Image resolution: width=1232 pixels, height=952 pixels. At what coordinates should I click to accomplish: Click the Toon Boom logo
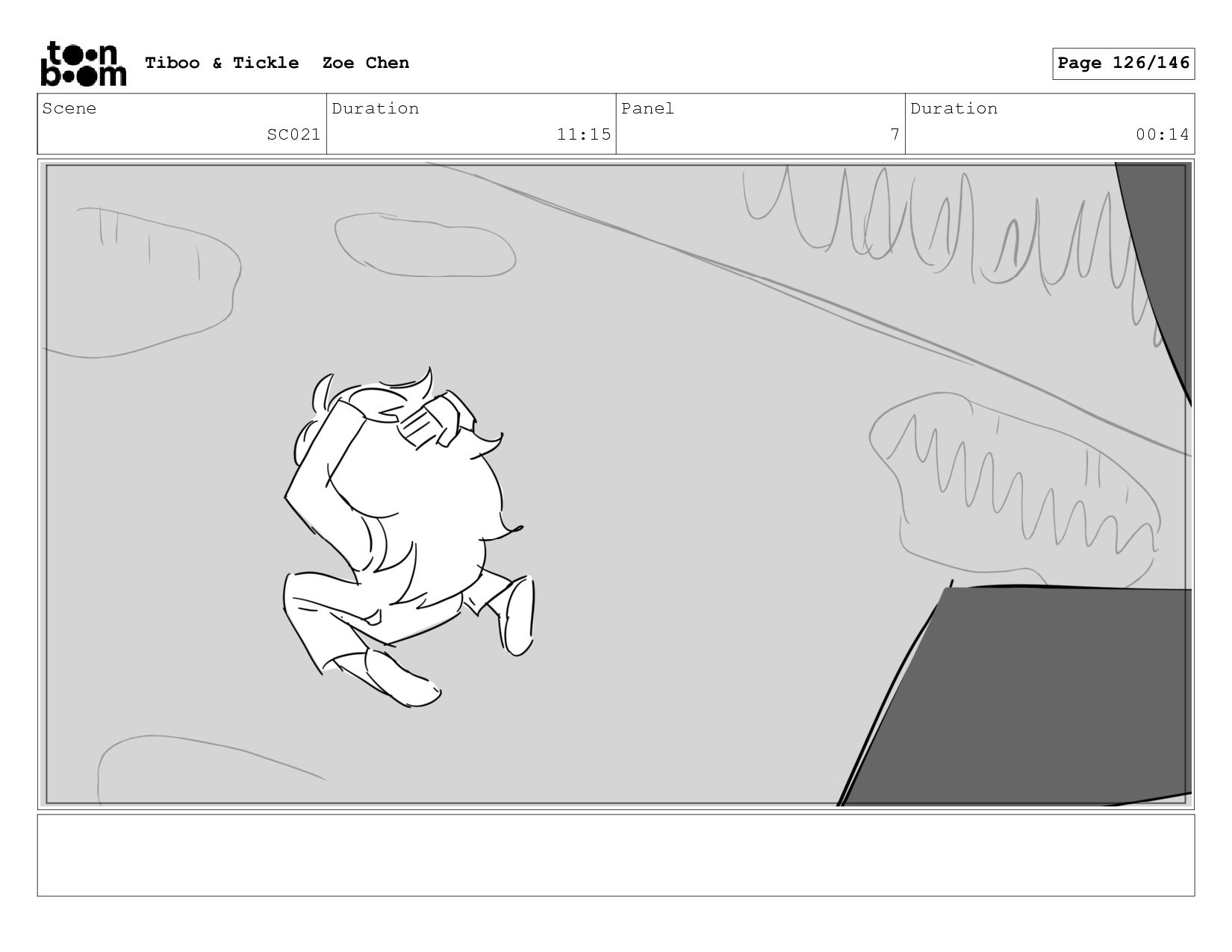coord(83,63)
